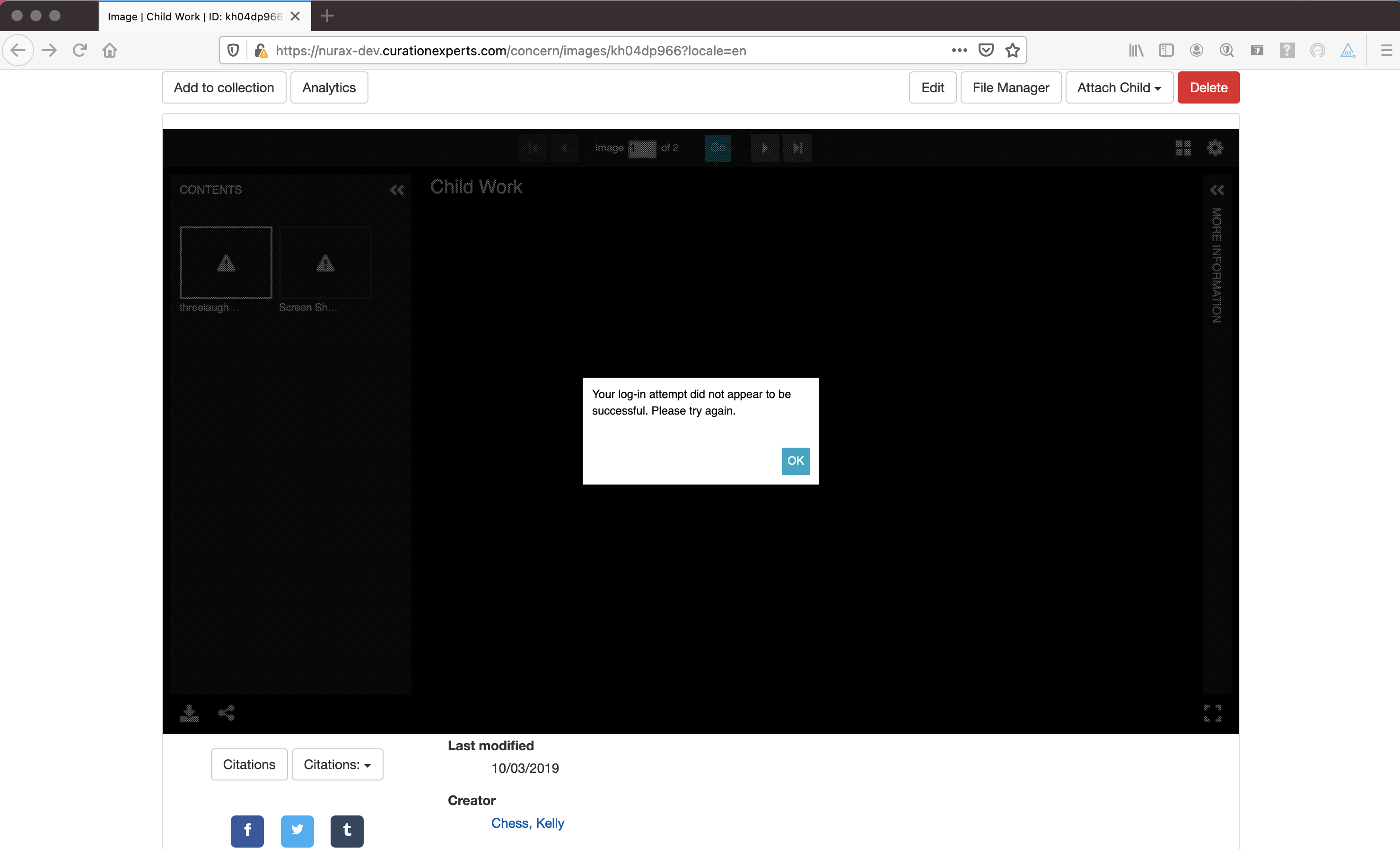This screenshot has width=1400, height=849.
Task: Expand the More Information panel
Action: pos(1216,190)
